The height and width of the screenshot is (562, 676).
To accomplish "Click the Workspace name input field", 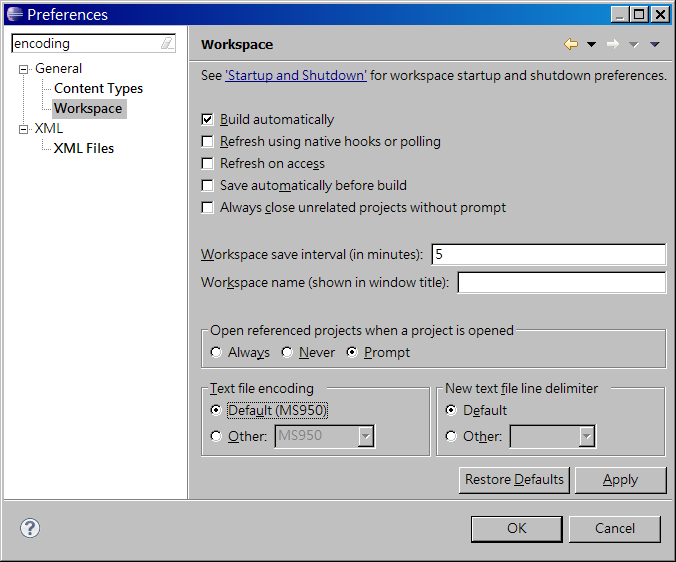I will point(561,283).
